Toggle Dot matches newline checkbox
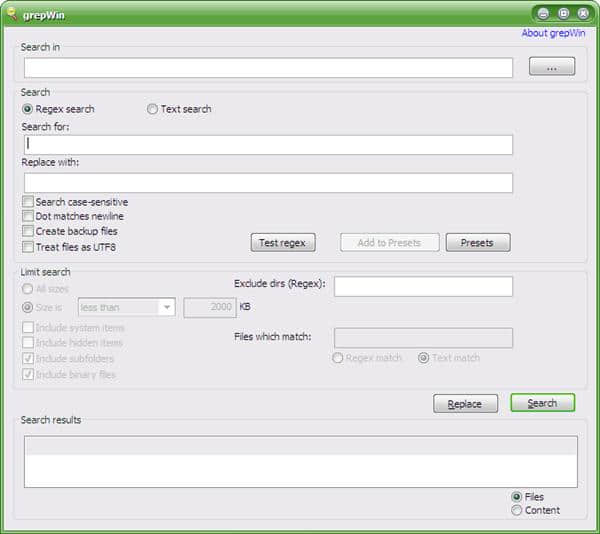Screen dimensions: 600x534 28,216
